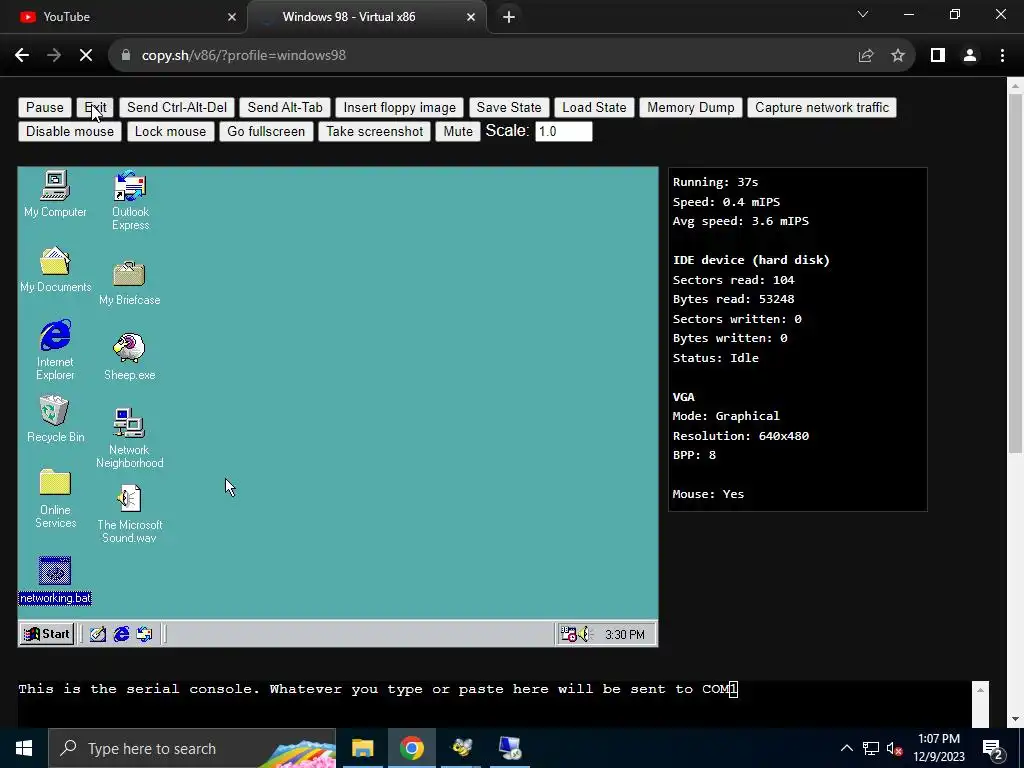
Task: Click the address bar URL
Action: [244, 56]
